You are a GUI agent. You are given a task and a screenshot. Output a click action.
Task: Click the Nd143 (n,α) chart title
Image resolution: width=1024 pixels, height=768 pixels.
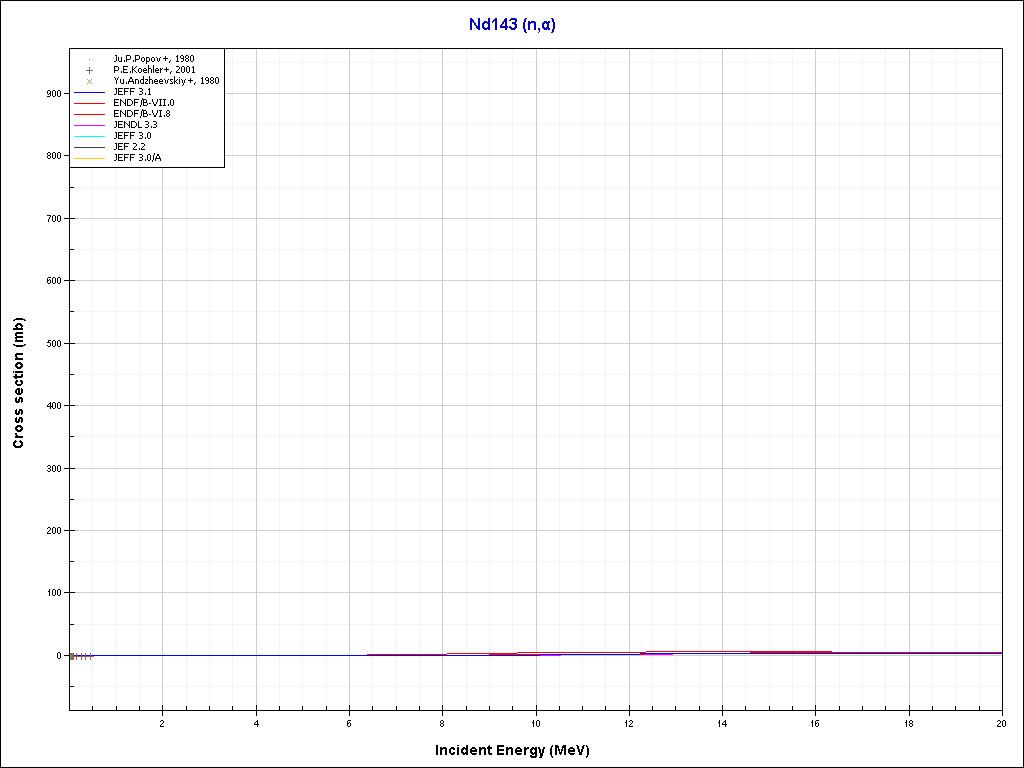[x=512, y=25]
